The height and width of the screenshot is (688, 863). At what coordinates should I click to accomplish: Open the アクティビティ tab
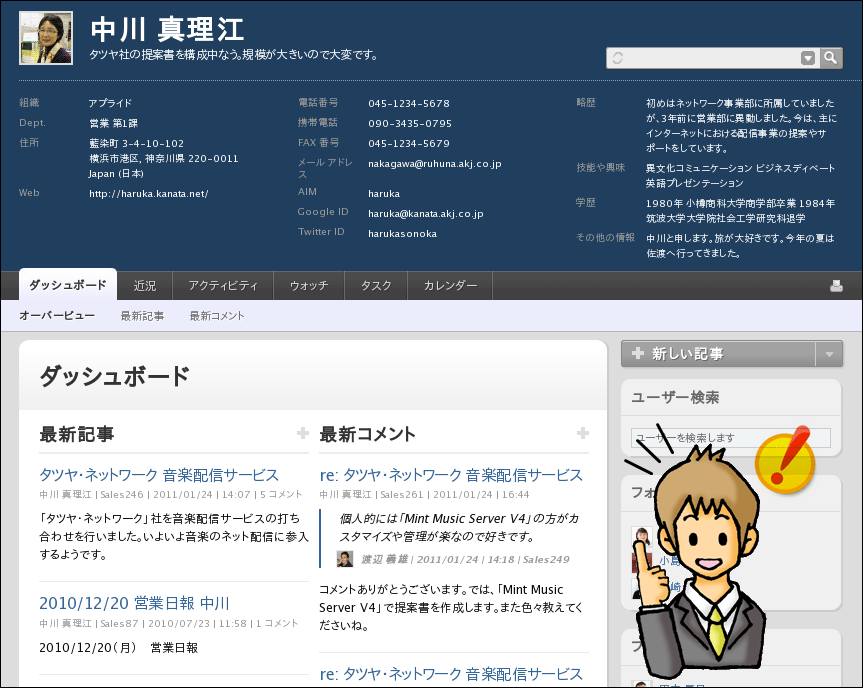(223, 286)
